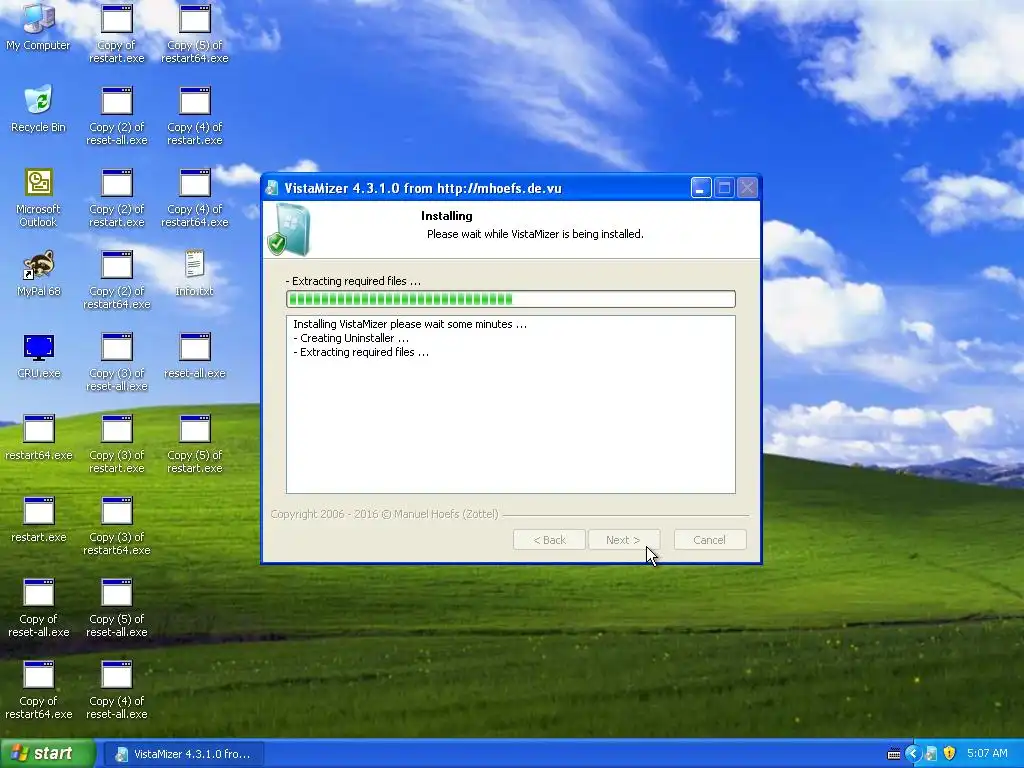The width and height of the screenshot is (1024, 768).
Task: Select Copy (3) of restart64.exe icon
Action: (116, 526)
